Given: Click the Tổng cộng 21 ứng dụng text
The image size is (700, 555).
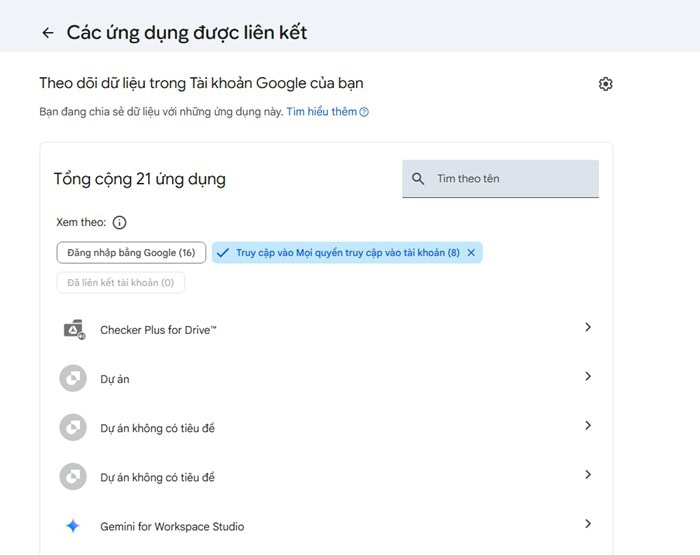Looking at the screenshot, I should pyautogui.click(x=140, y=179).
